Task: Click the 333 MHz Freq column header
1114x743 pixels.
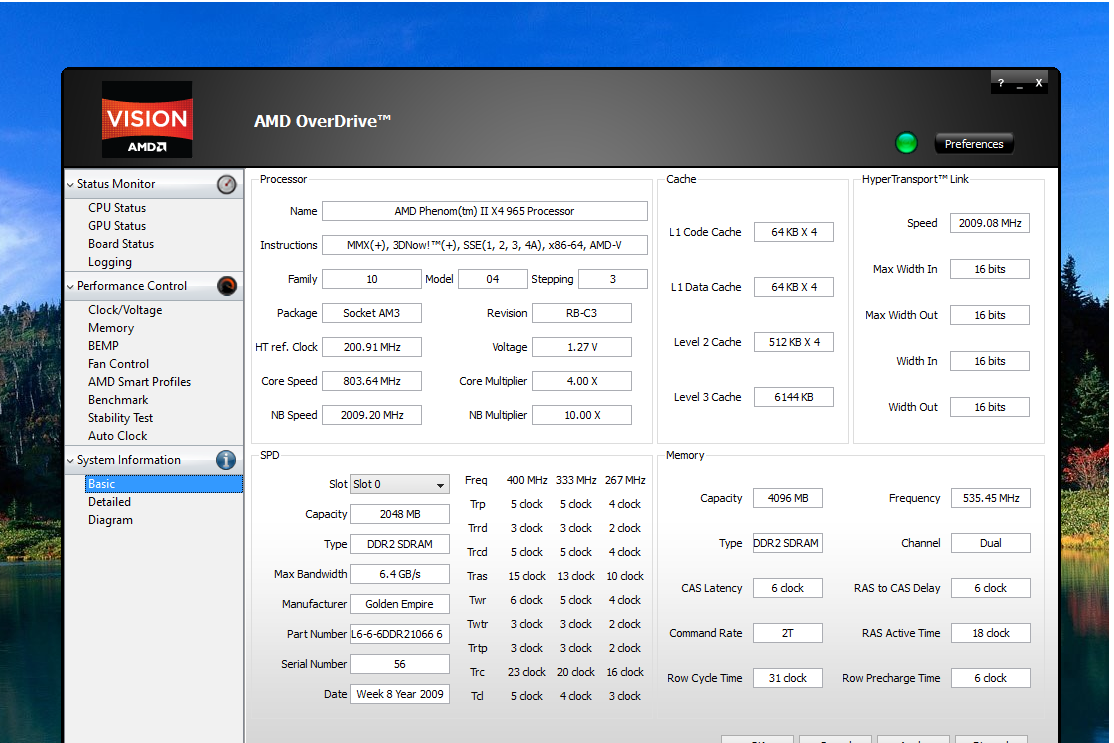Action: point(575,481)
